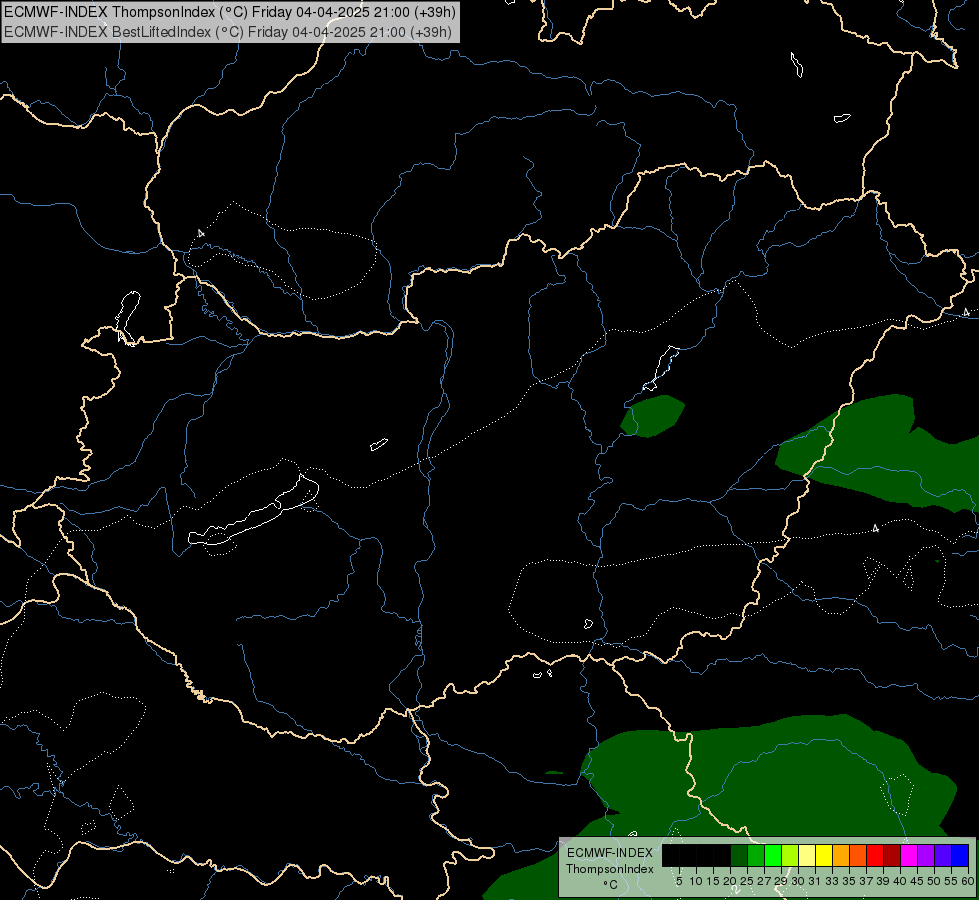Click legend tick label 15
Image resolution: width=979 pixels, height=900 pixels.
point(714,881)
